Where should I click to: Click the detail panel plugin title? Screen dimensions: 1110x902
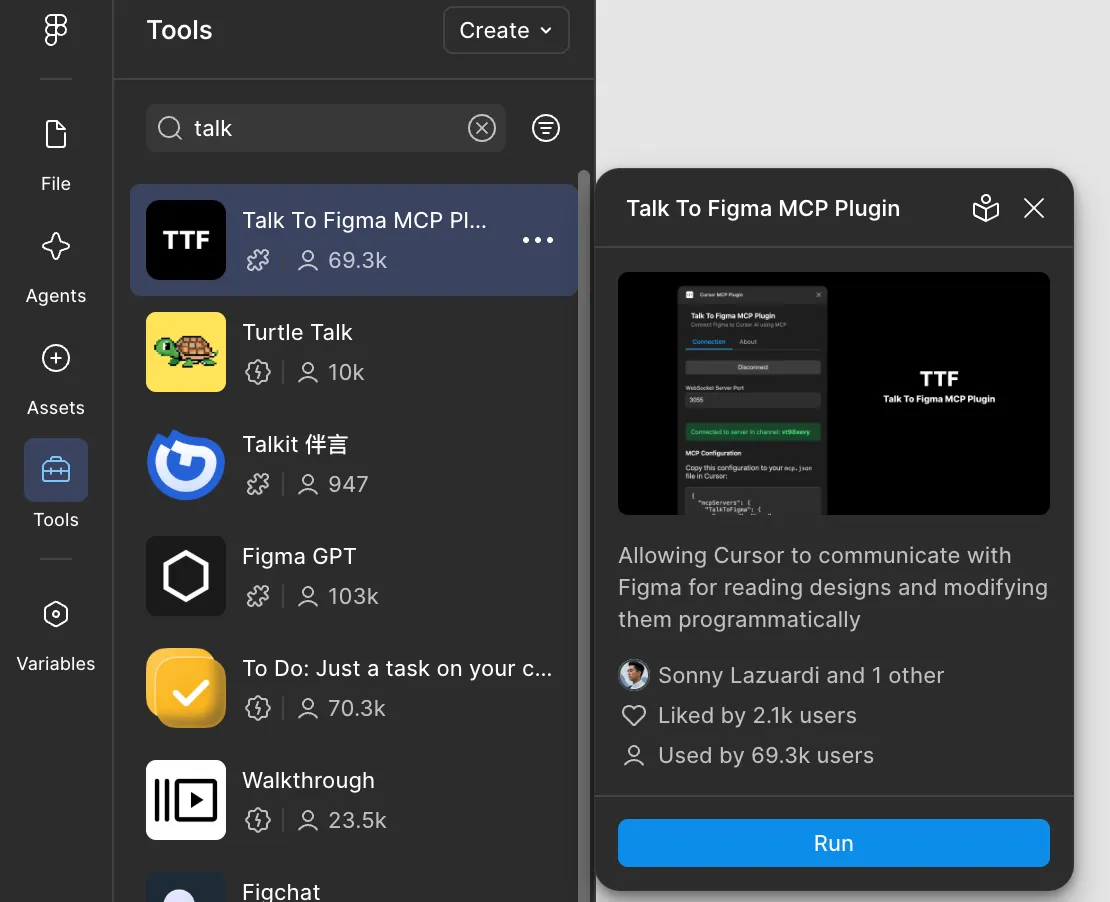click(x=763, y=208)
